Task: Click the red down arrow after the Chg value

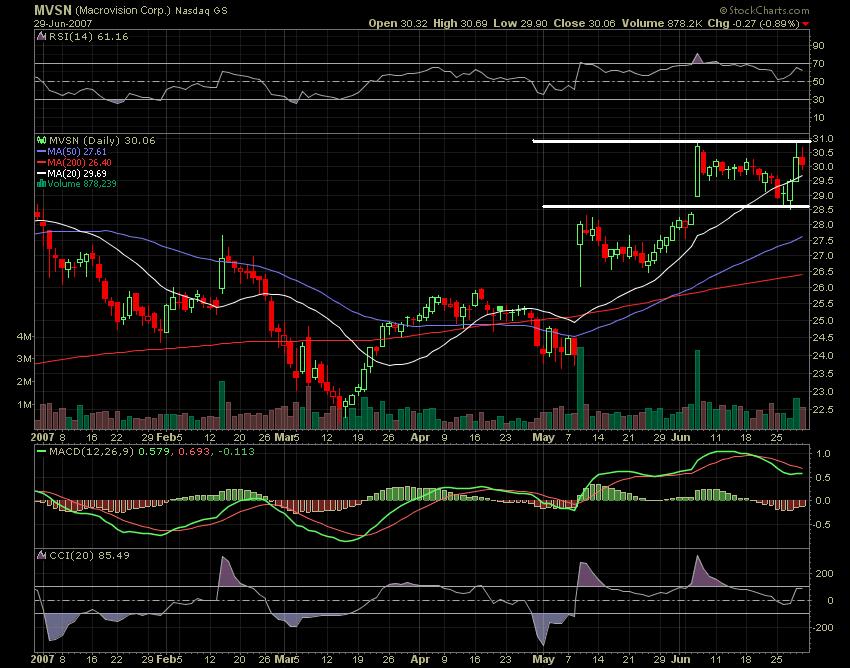Action: (806, 24)
